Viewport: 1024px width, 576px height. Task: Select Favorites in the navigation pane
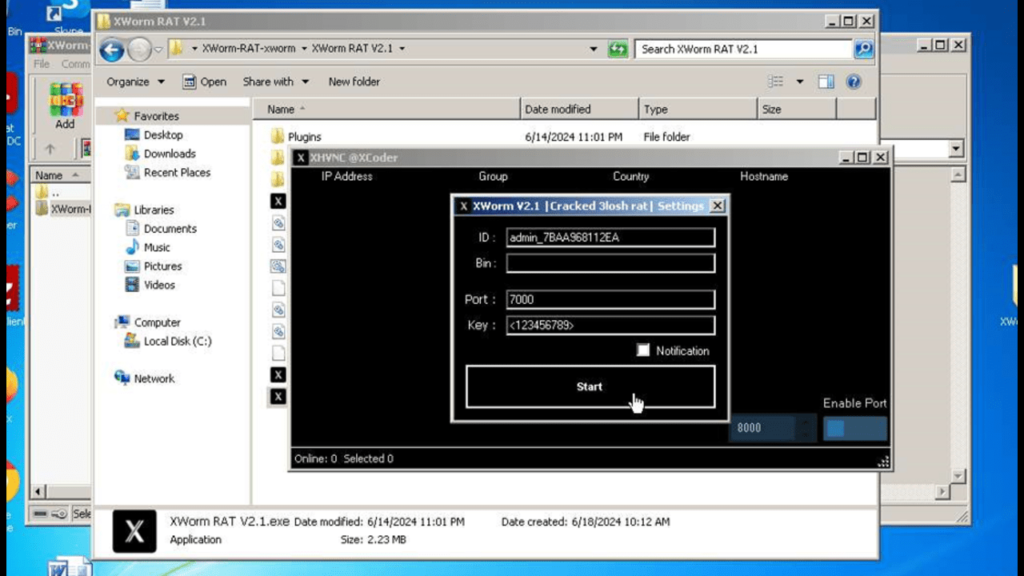156,116
